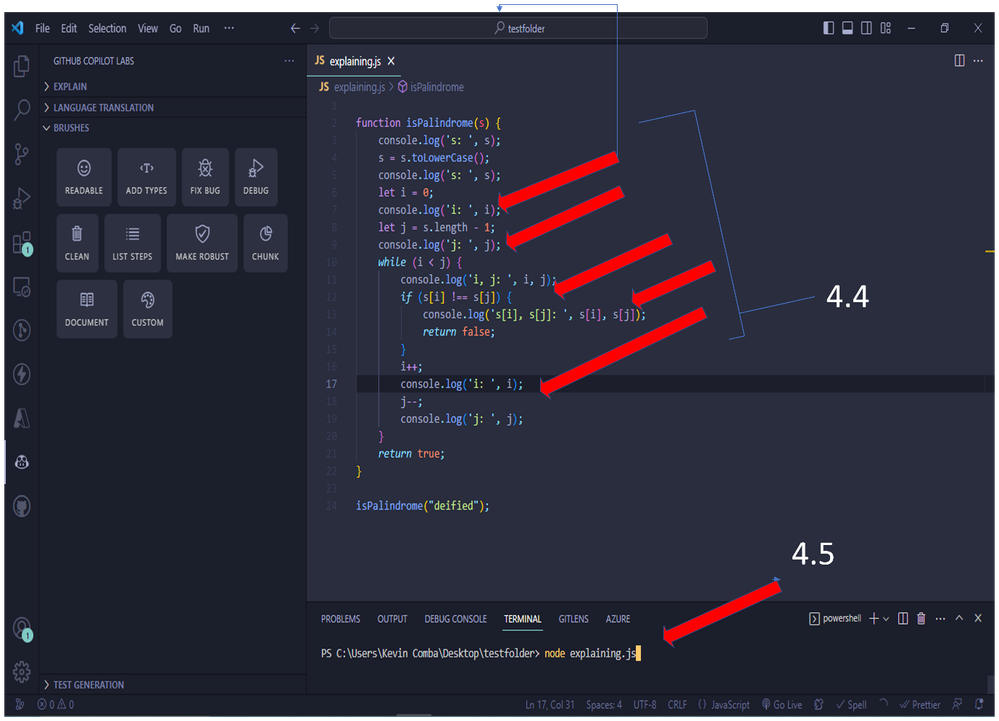Open the Run and Debug view

tap(22, 199)
